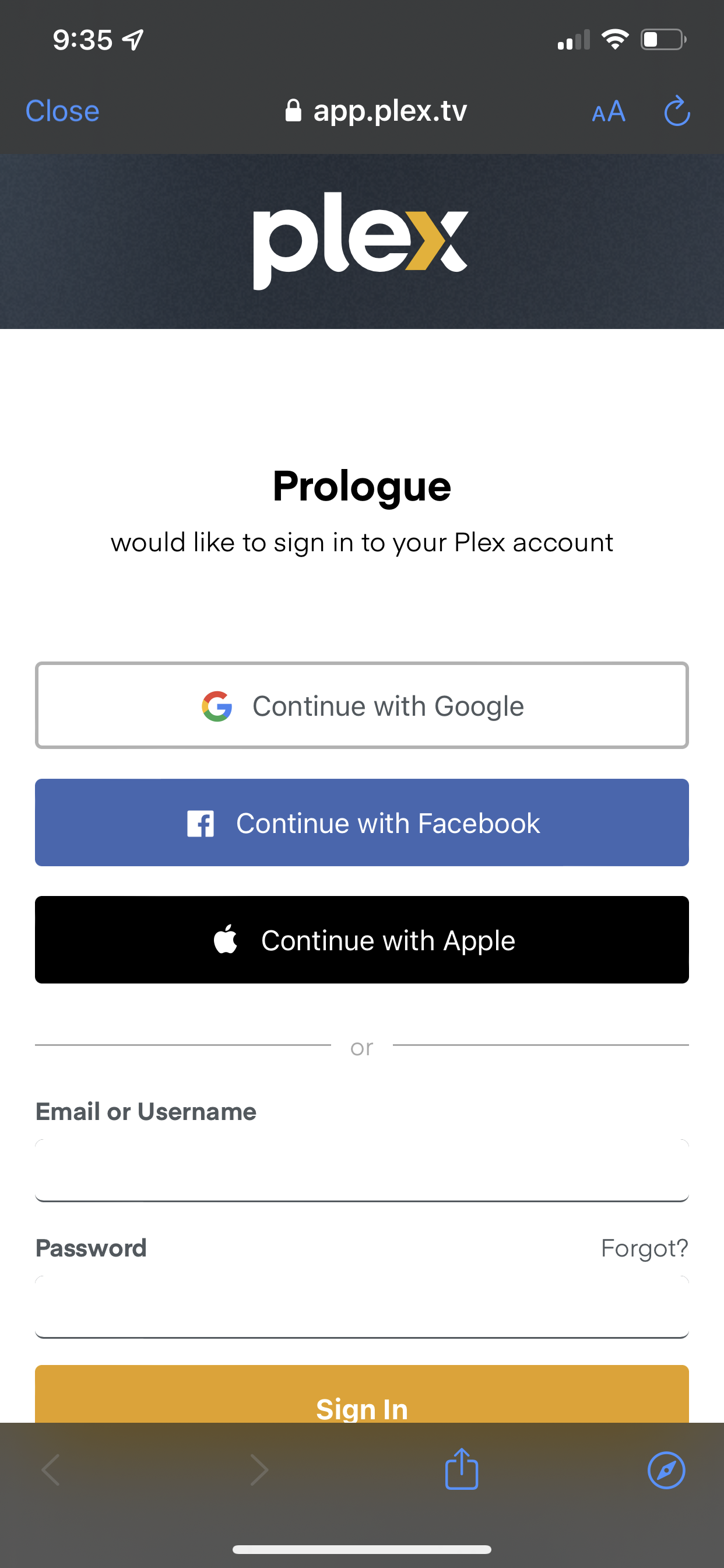Tap the Safari reload page icon
Viewport: 724px width, 1568px height.
coord(677,111)
